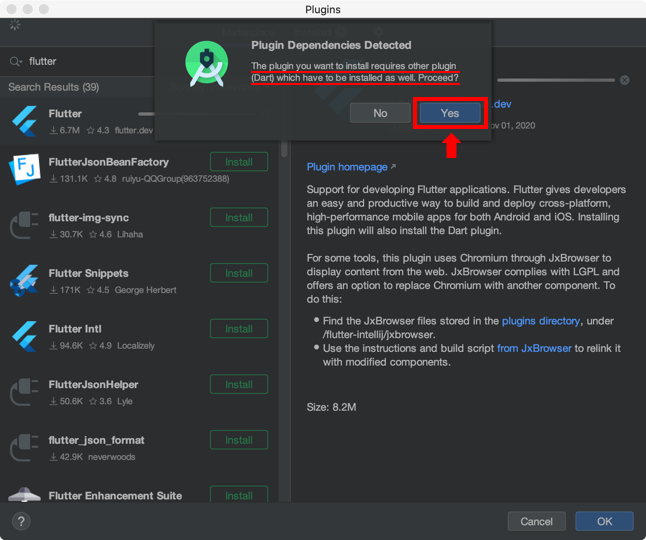Screen dimensions: 646x540
Task: Click the OK button at the bottom
Action: point(604,521)
